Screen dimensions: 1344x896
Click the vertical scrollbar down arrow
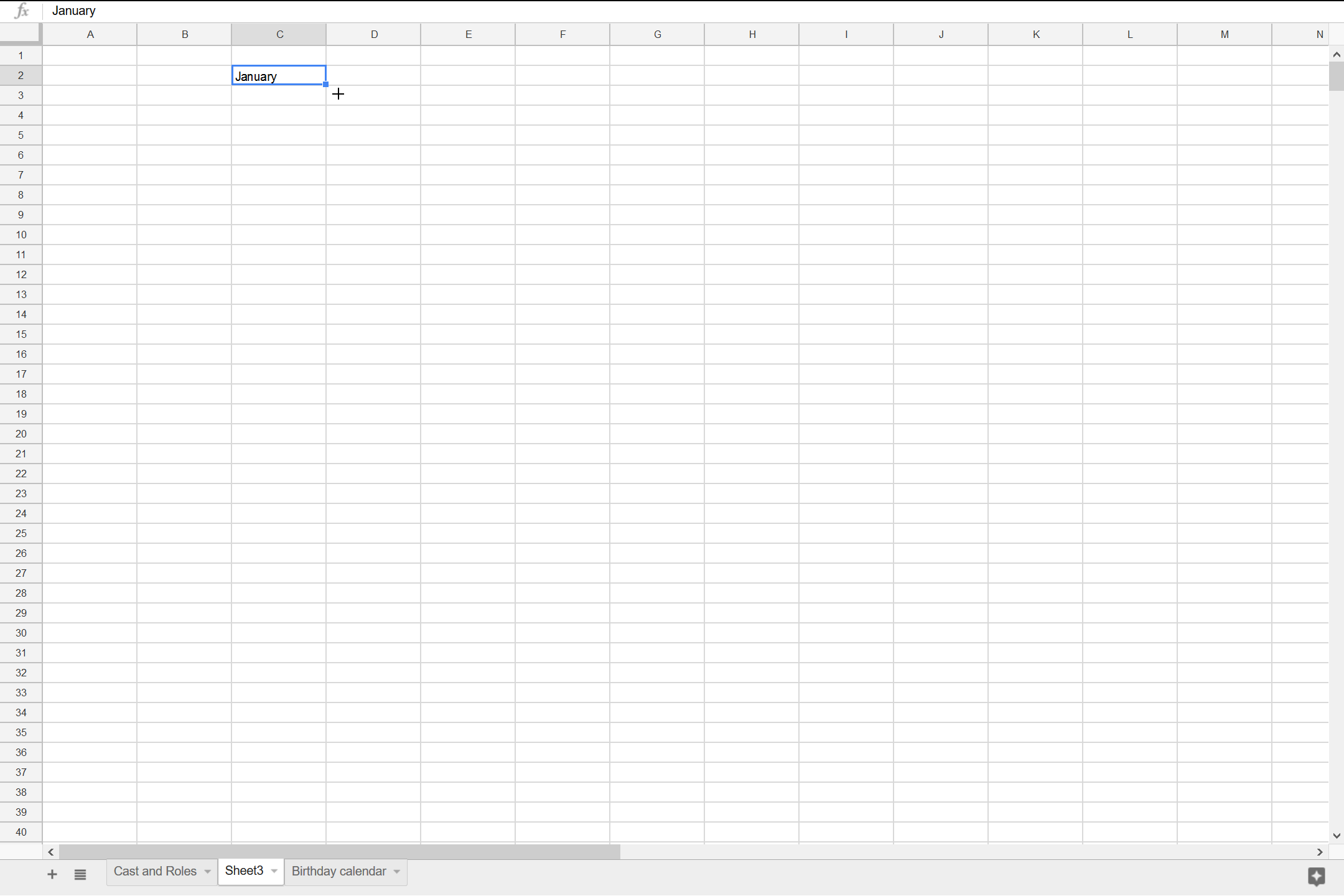1335,836
